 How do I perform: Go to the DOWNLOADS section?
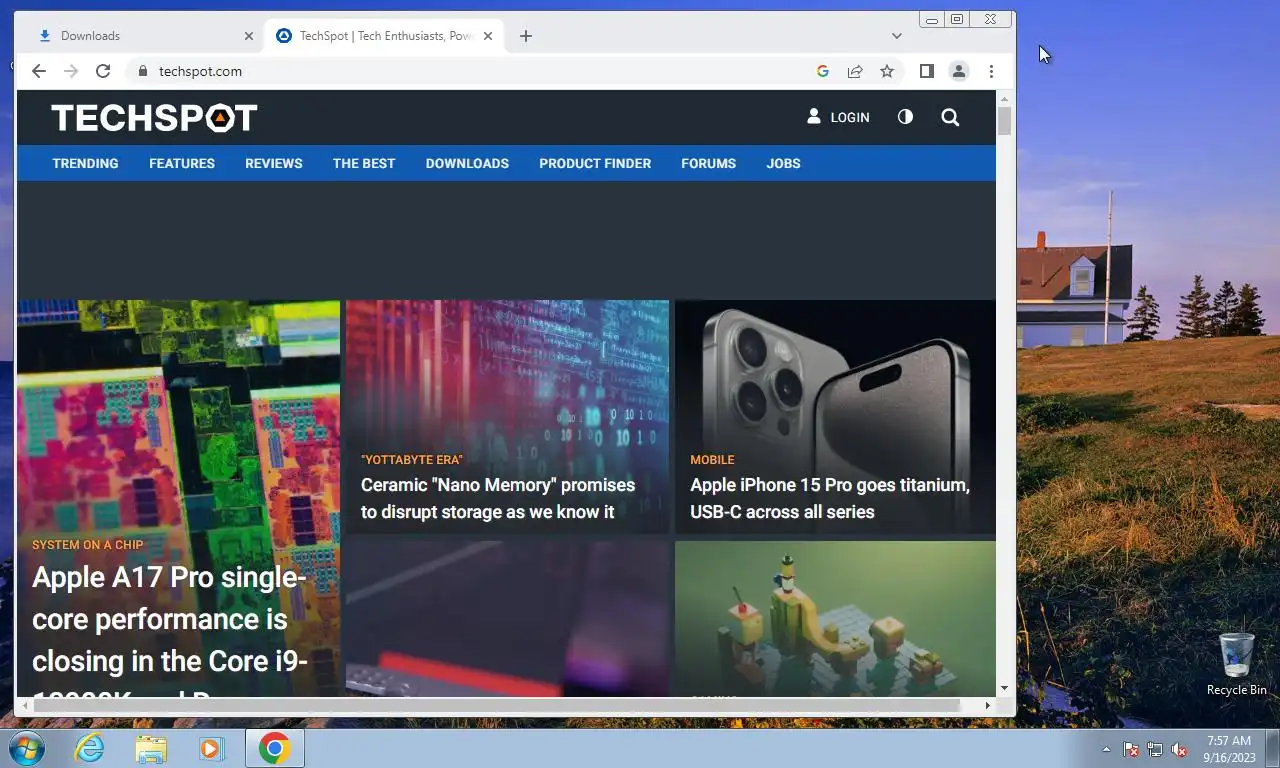point(467,163)
